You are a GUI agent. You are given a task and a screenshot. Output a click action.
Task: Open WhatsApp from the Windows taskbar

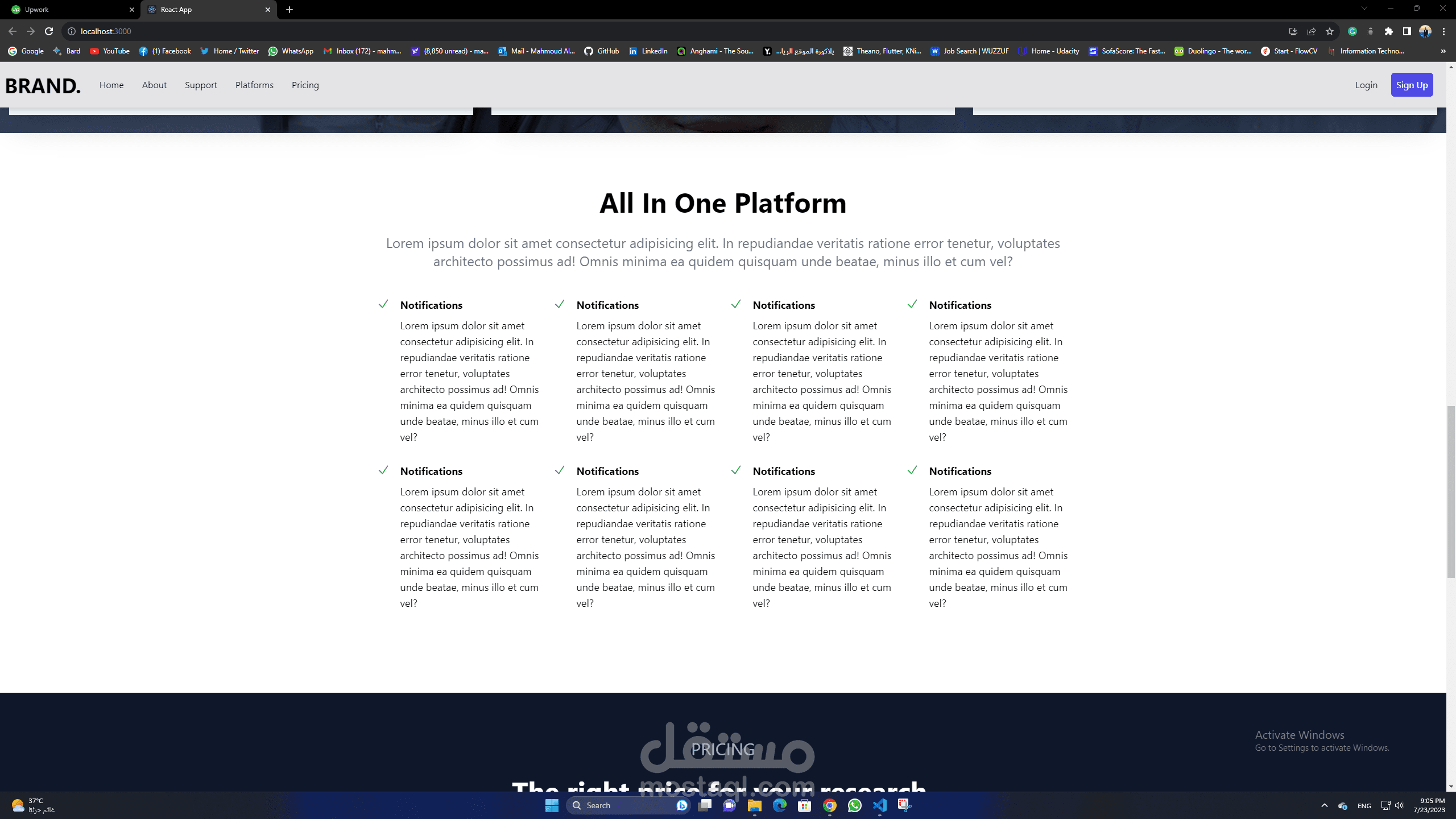coord(854,805)
